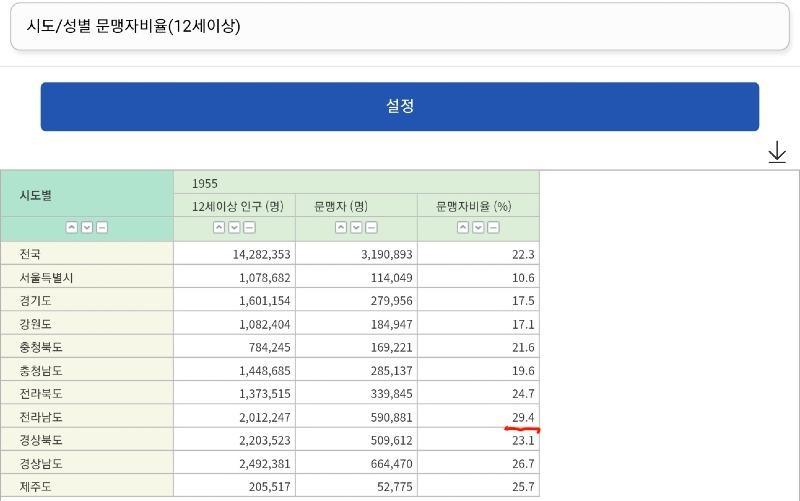Click Seoul illiterate count 114,049
This screenshot has width=800, height=501.
tap(391, 278)
